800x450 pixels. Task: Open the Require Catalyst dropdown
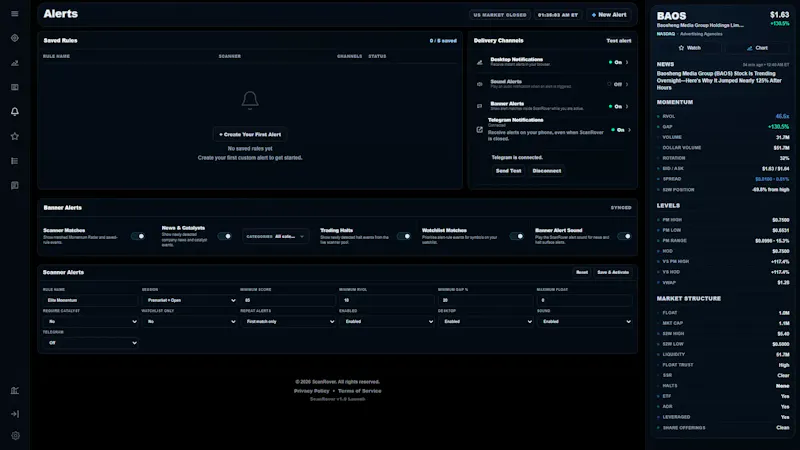pyautogui.click(x=91, y=321)
